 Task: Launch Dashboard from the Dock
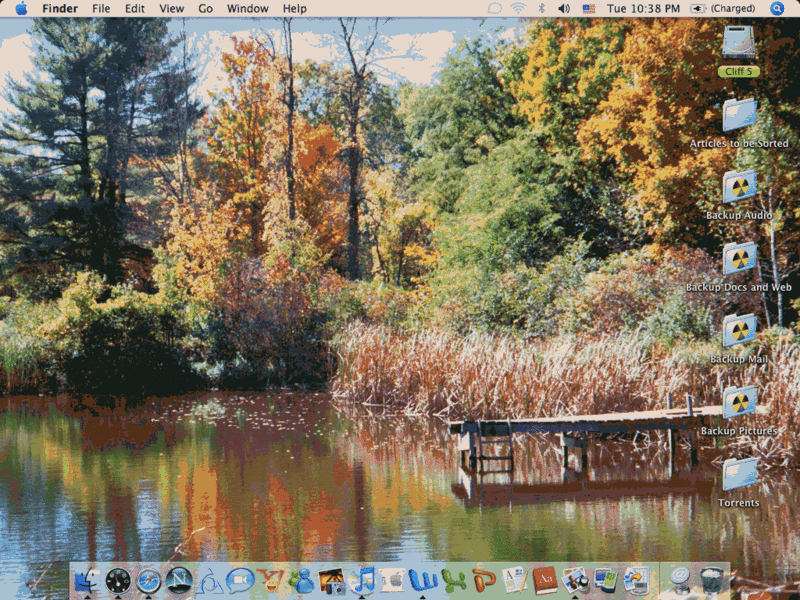click(x=118, y=580)
